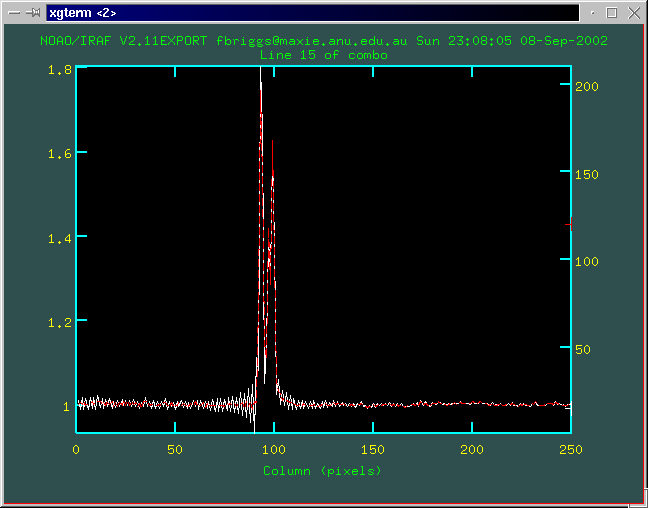This screenshot has height=508, width=648.
Task: Click the 'Column (pixels)' axis label
Action: click(x=322, y=471)
